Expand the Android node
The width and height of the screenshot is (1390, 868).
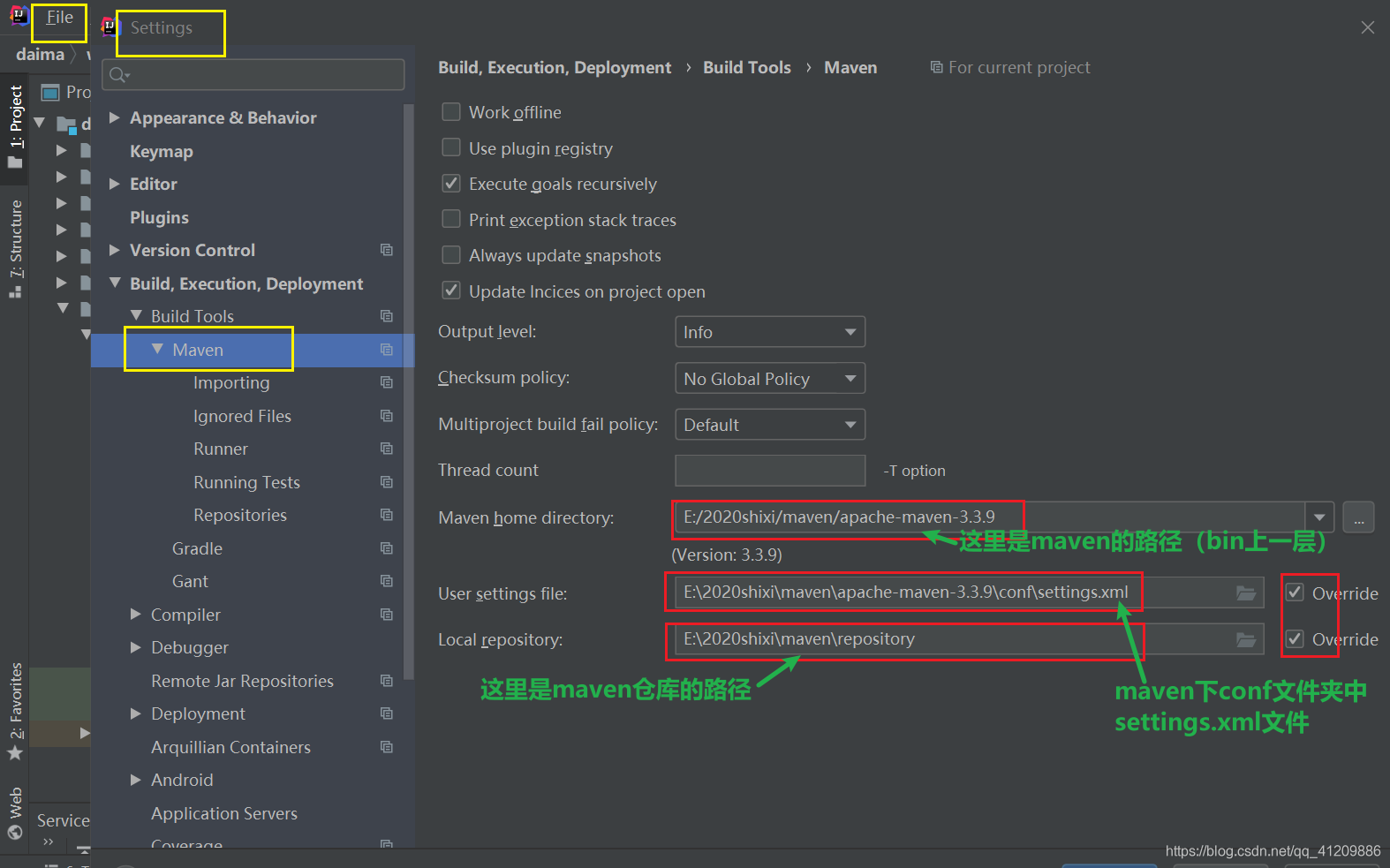[135, 780]
